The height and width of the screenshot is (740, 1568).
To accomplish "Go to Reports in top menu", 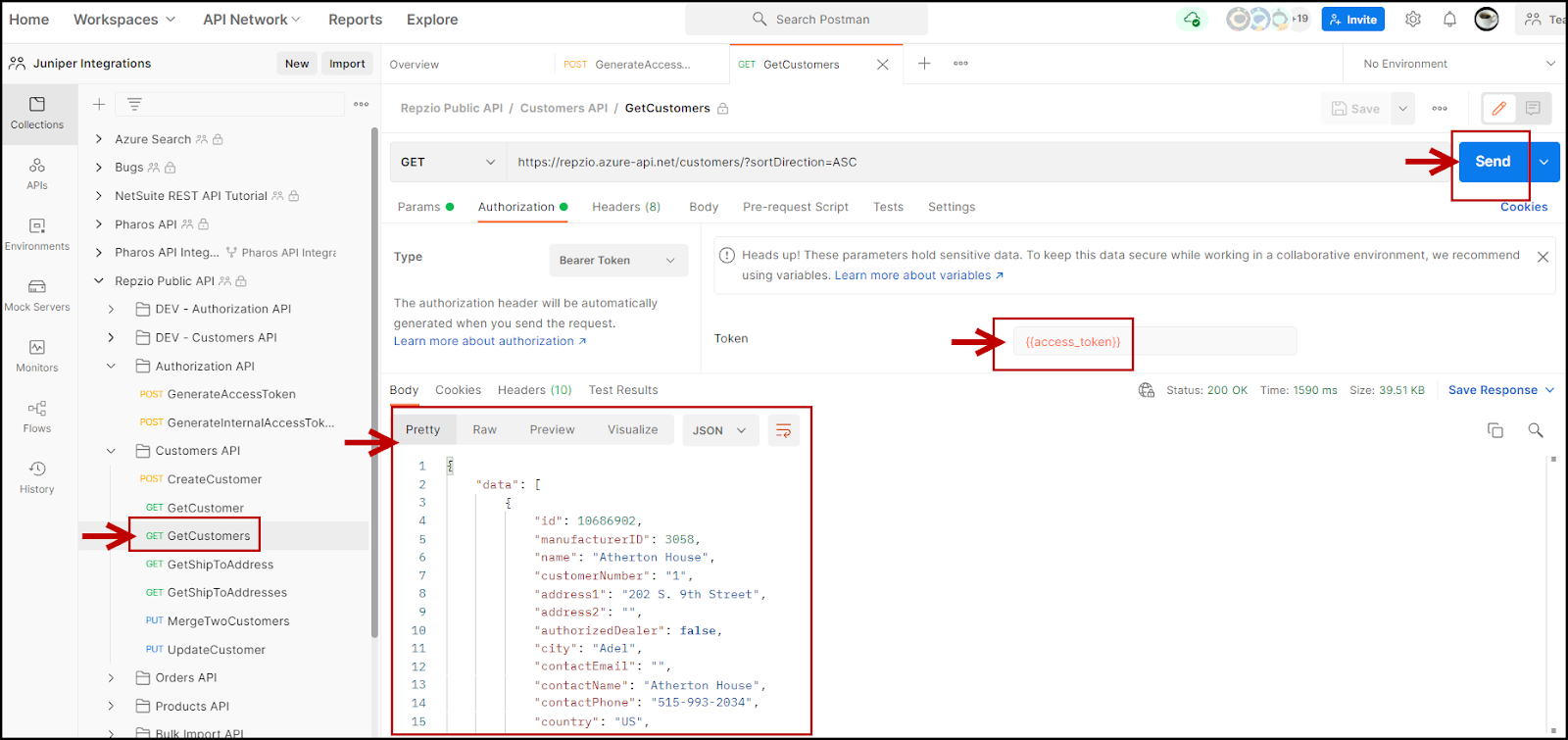I will (x=355, y=20).
